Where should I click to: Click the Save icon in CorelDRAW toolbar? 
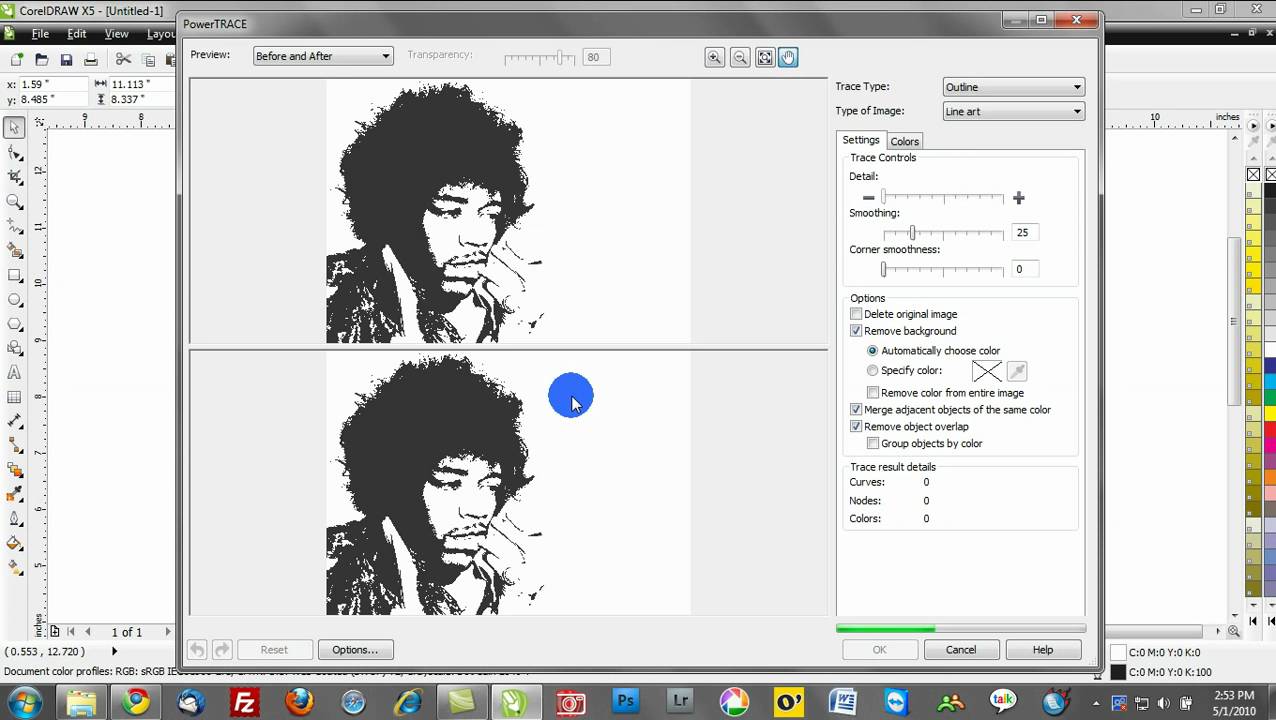(66, 60)
